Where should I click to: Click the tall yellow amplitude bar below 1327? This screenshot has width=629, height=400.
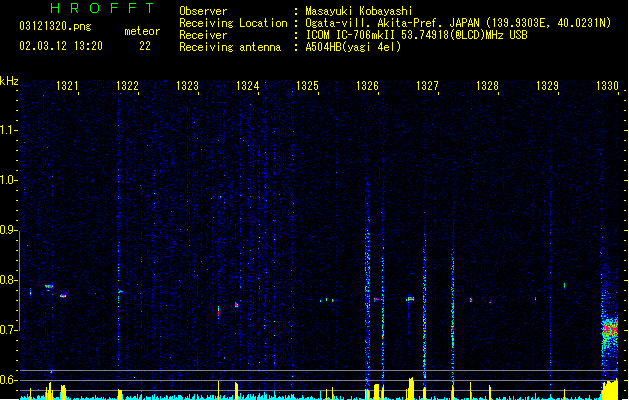pos(411,388)
